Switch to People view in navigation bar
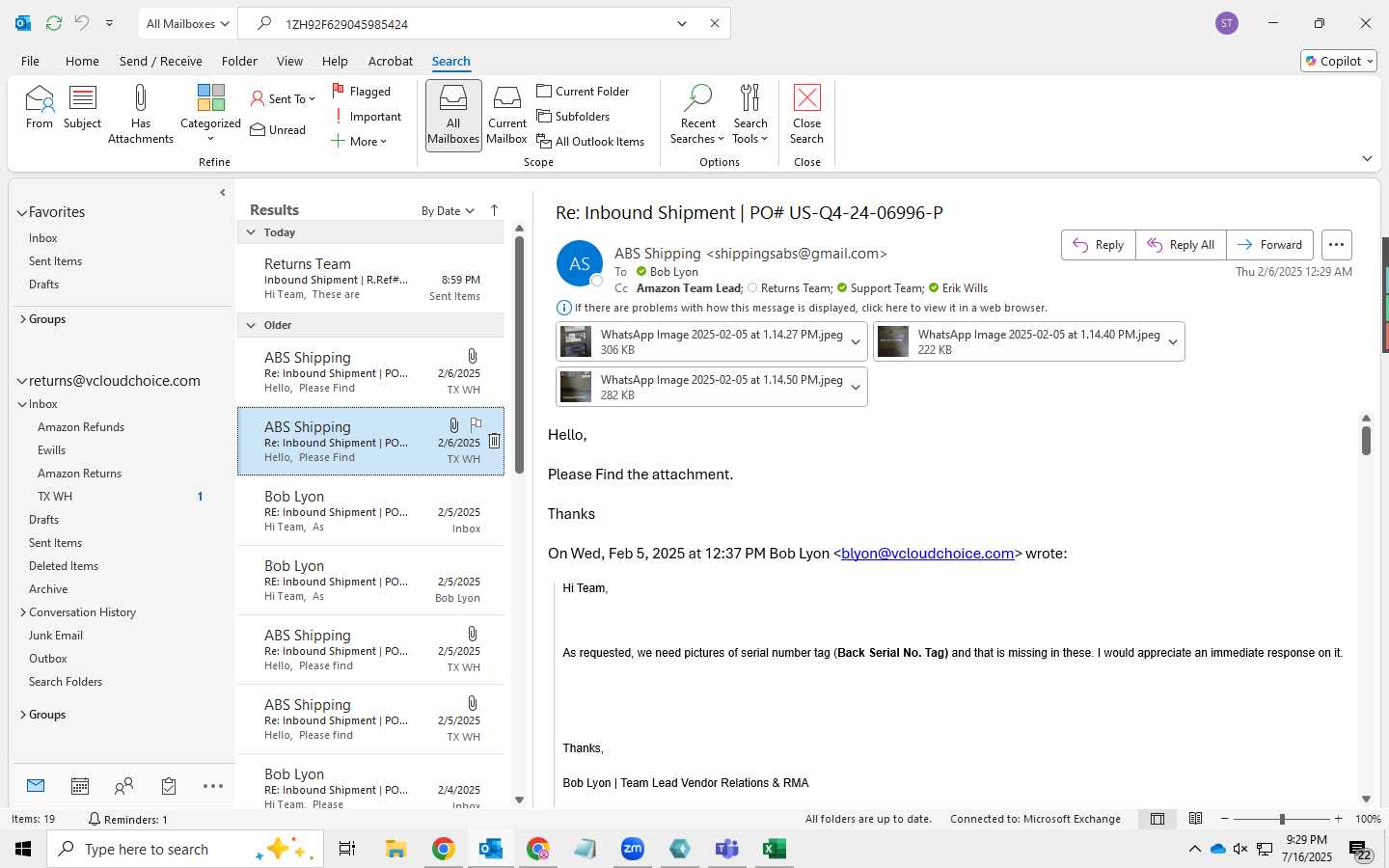1389x868 pixels. [x=123, y=786]
